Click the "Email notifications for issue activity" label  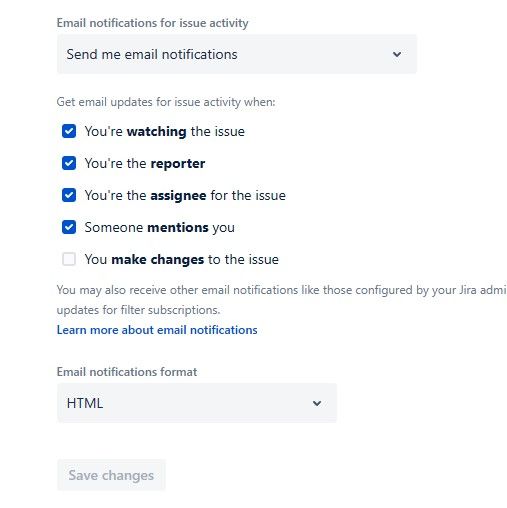tap(152, 23)
